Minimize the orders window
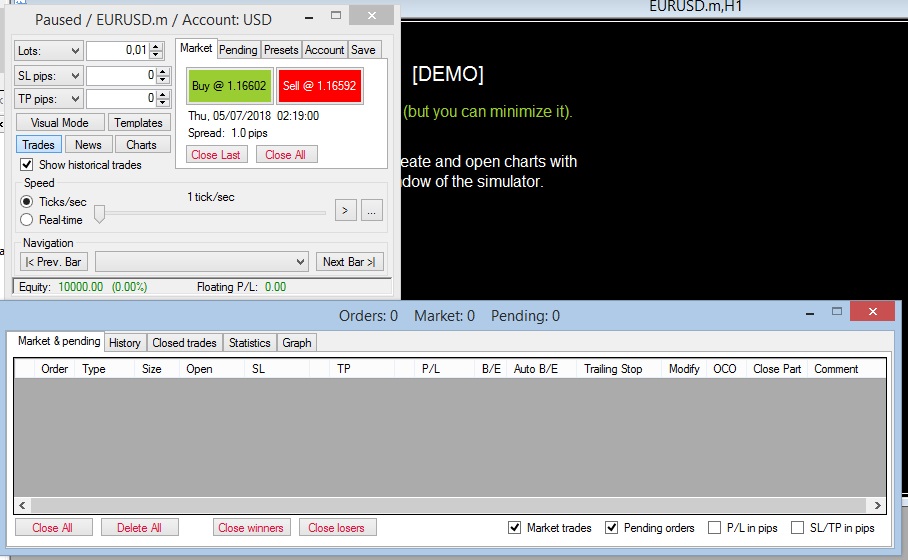 [810, 313]
